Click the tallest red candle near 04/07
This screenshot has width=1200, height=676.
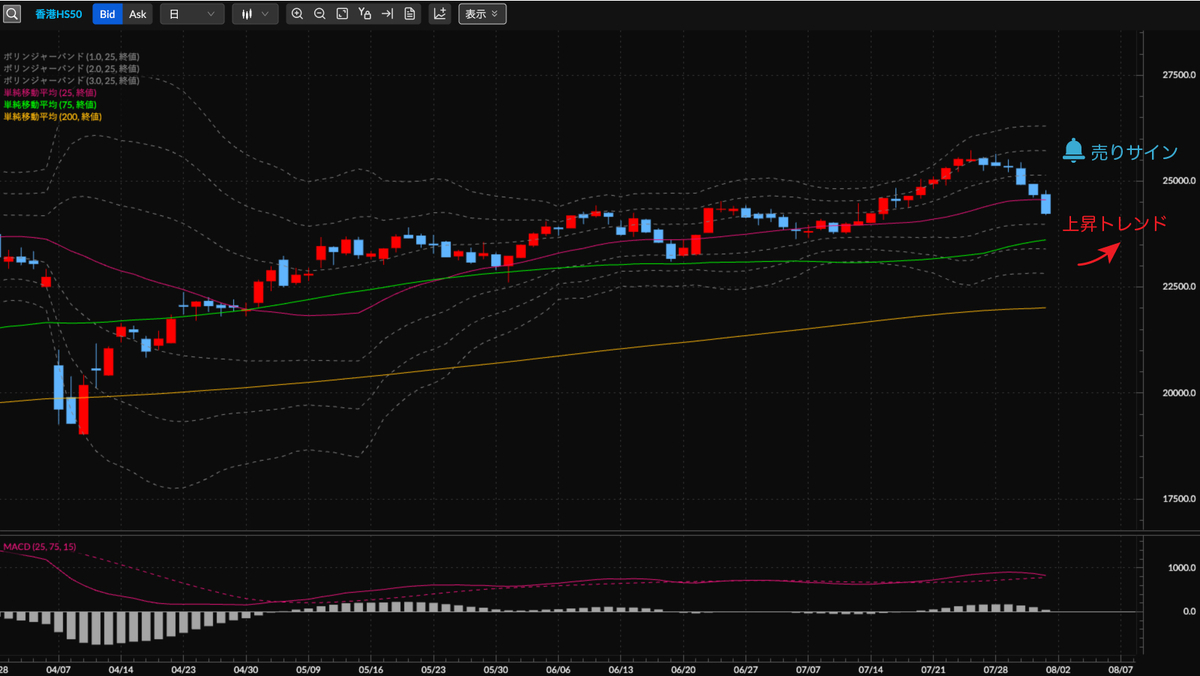coord(84,410)
